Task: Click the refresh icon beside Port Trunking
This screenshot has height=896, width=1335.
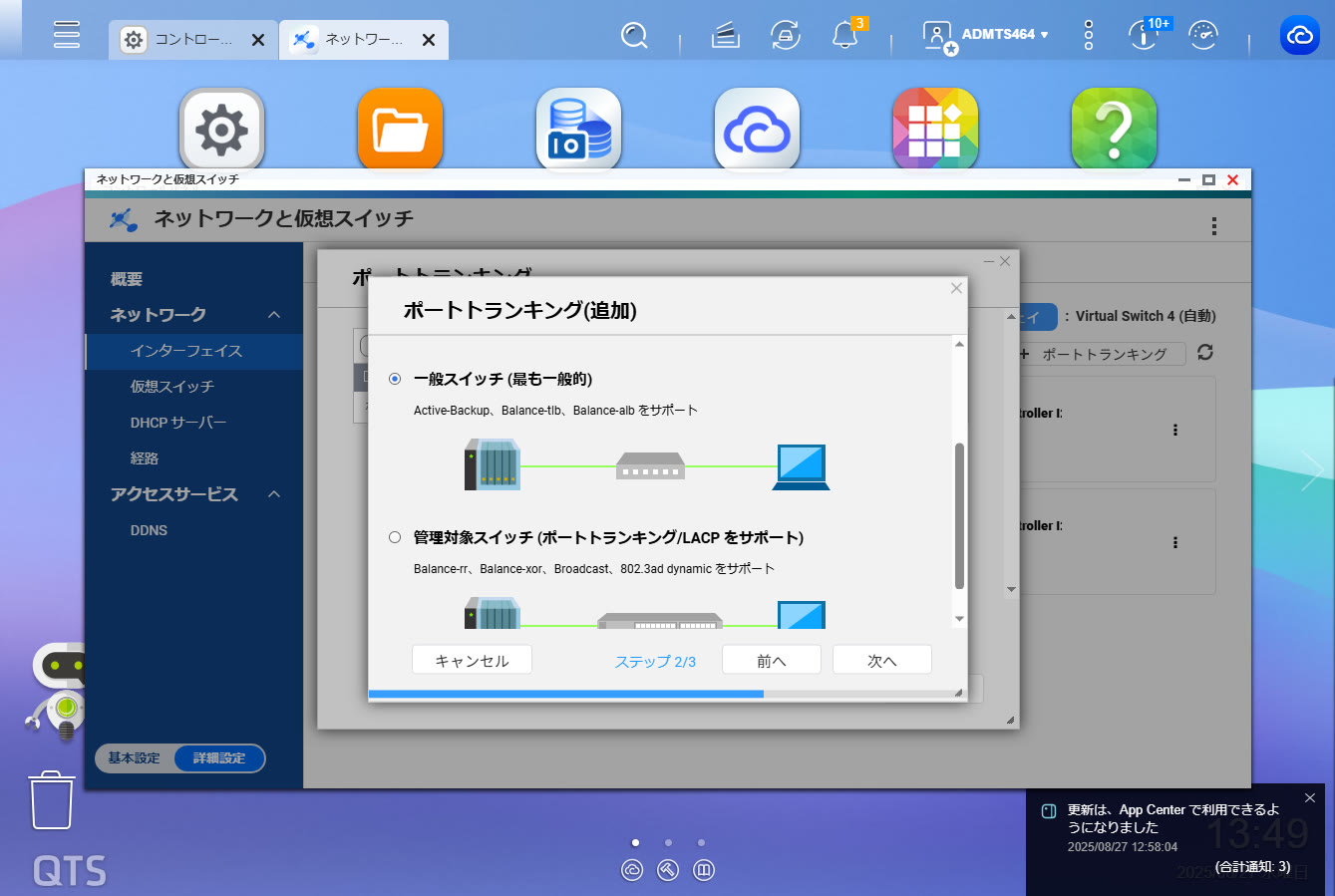Action: (1205, 353)
